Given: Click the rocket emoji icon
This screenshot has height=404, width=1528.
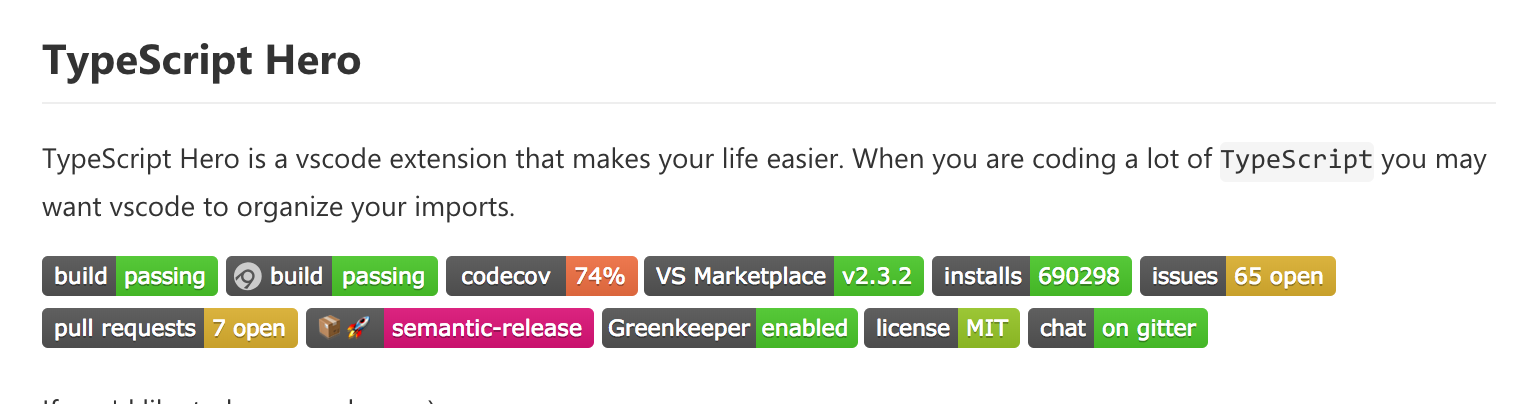Looking at the screenshot, I should click(x=357, y=328).
